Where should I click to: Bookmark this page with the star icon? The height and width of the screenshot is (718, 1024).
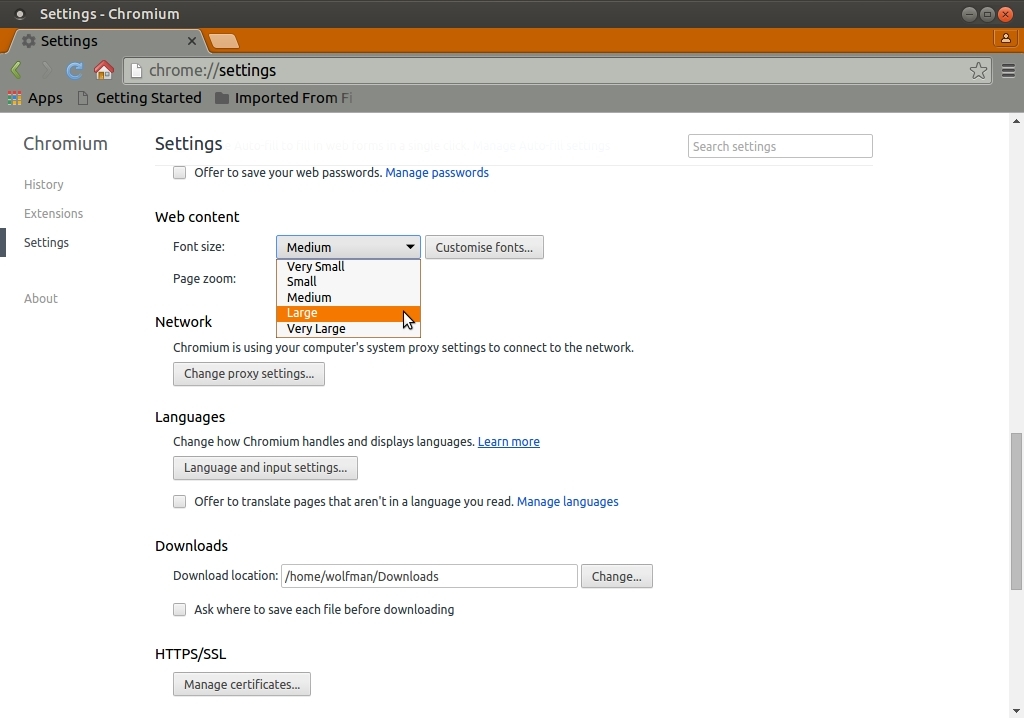tap(978, 70)
